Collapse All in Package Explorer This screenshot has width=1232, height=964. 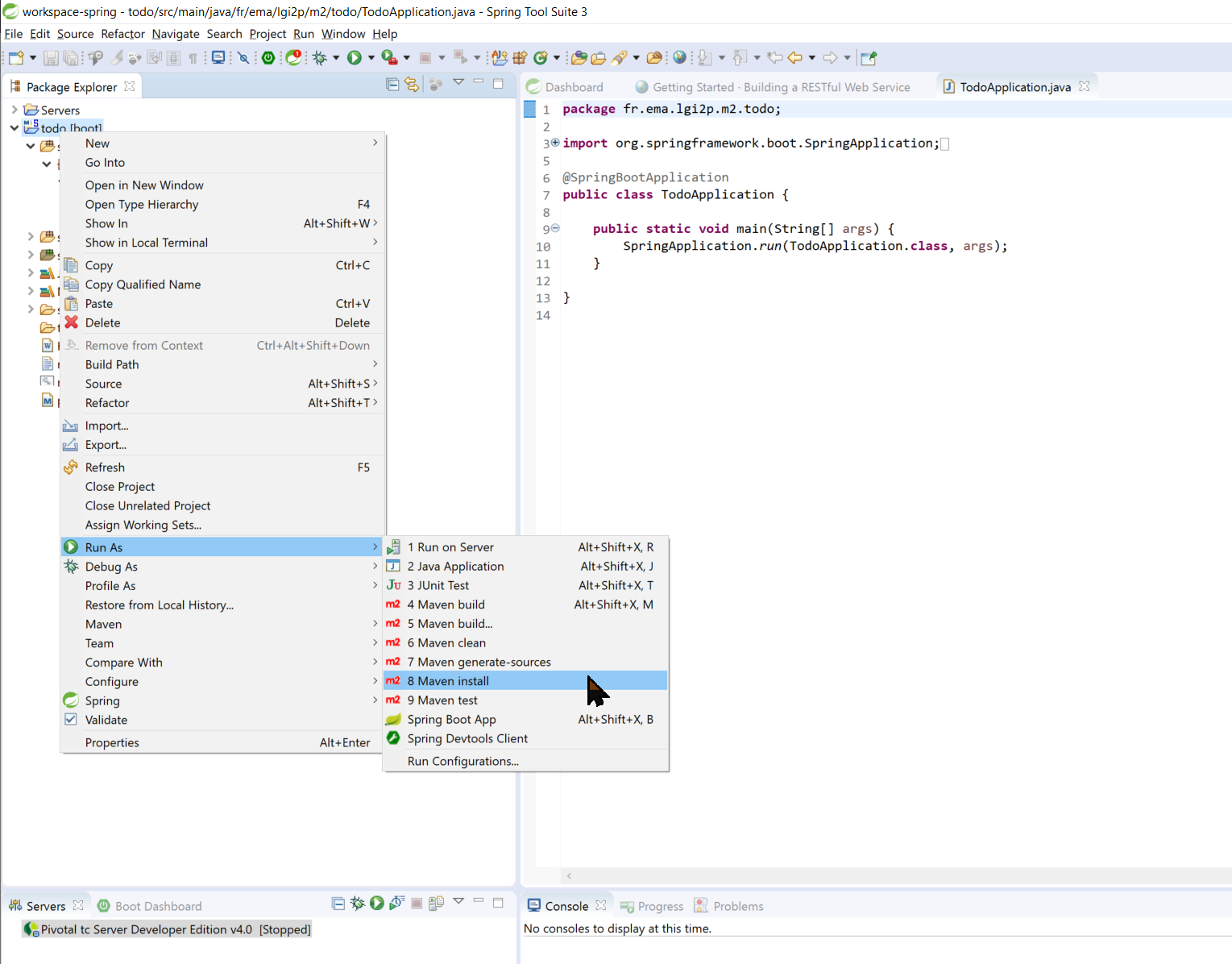coord(392,84)
